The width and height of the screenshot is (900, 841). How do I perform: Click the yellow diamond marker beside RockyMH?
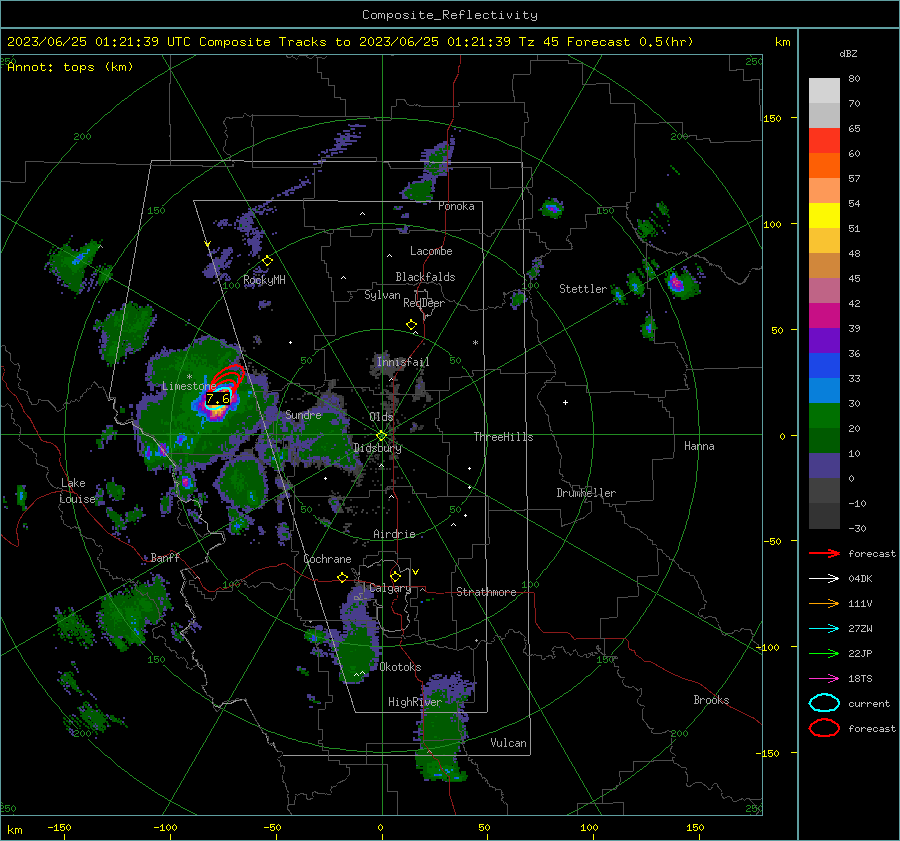click(267, 261)
